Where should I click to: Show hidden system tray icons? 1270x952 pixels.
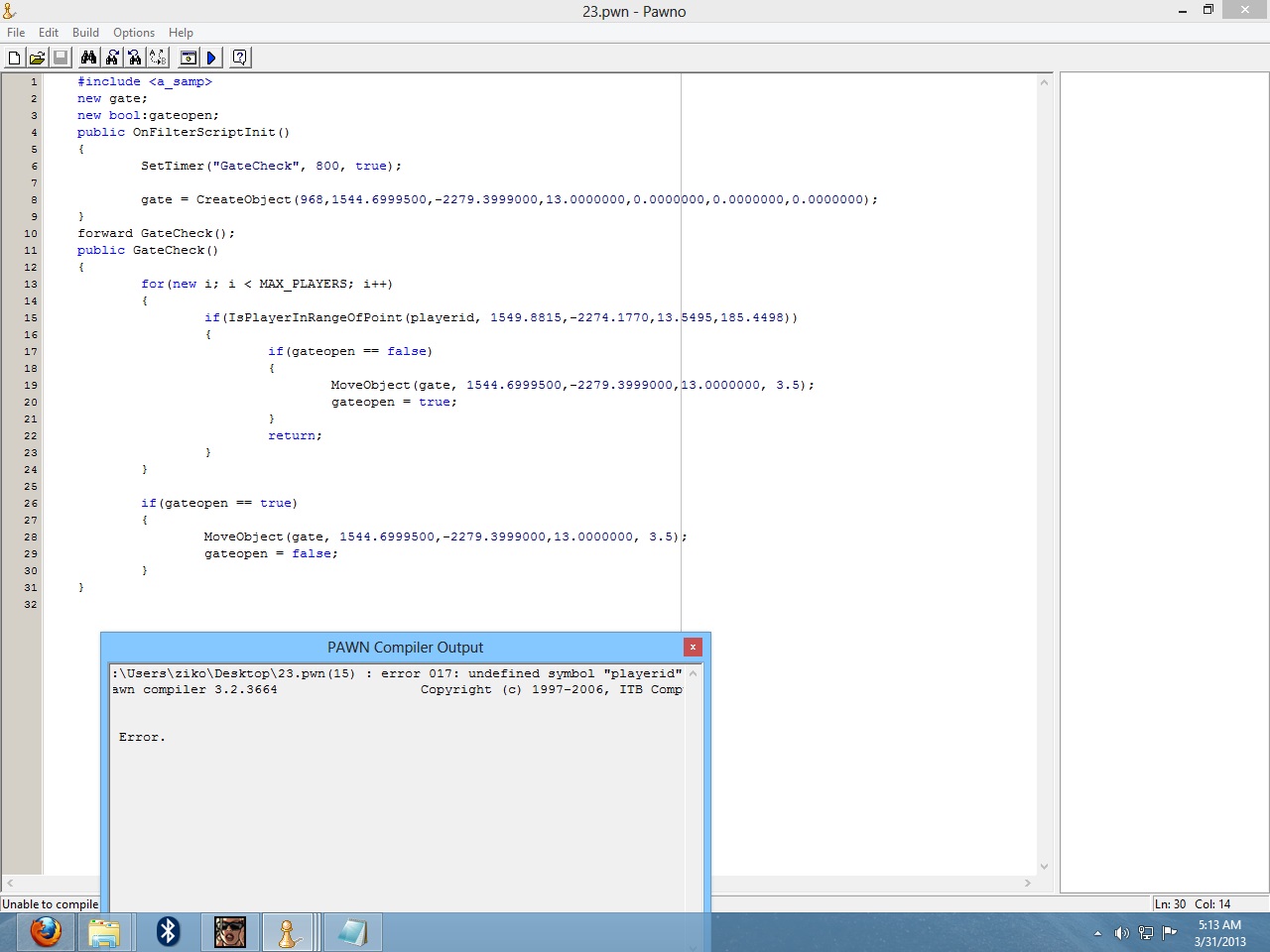tap(1097, 933)
